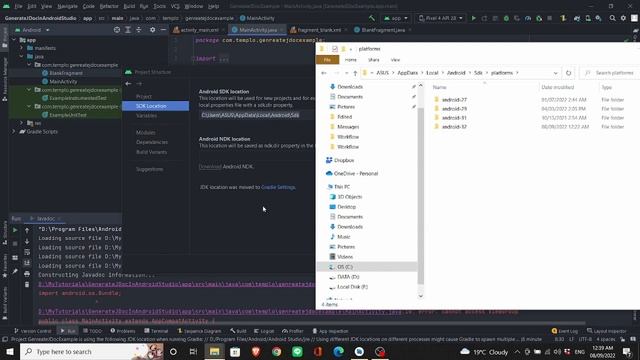The height and width of the screenshot is (360, 640).
Task: Click the Stop process icon in the toolbar
Action: click(550, 18)
